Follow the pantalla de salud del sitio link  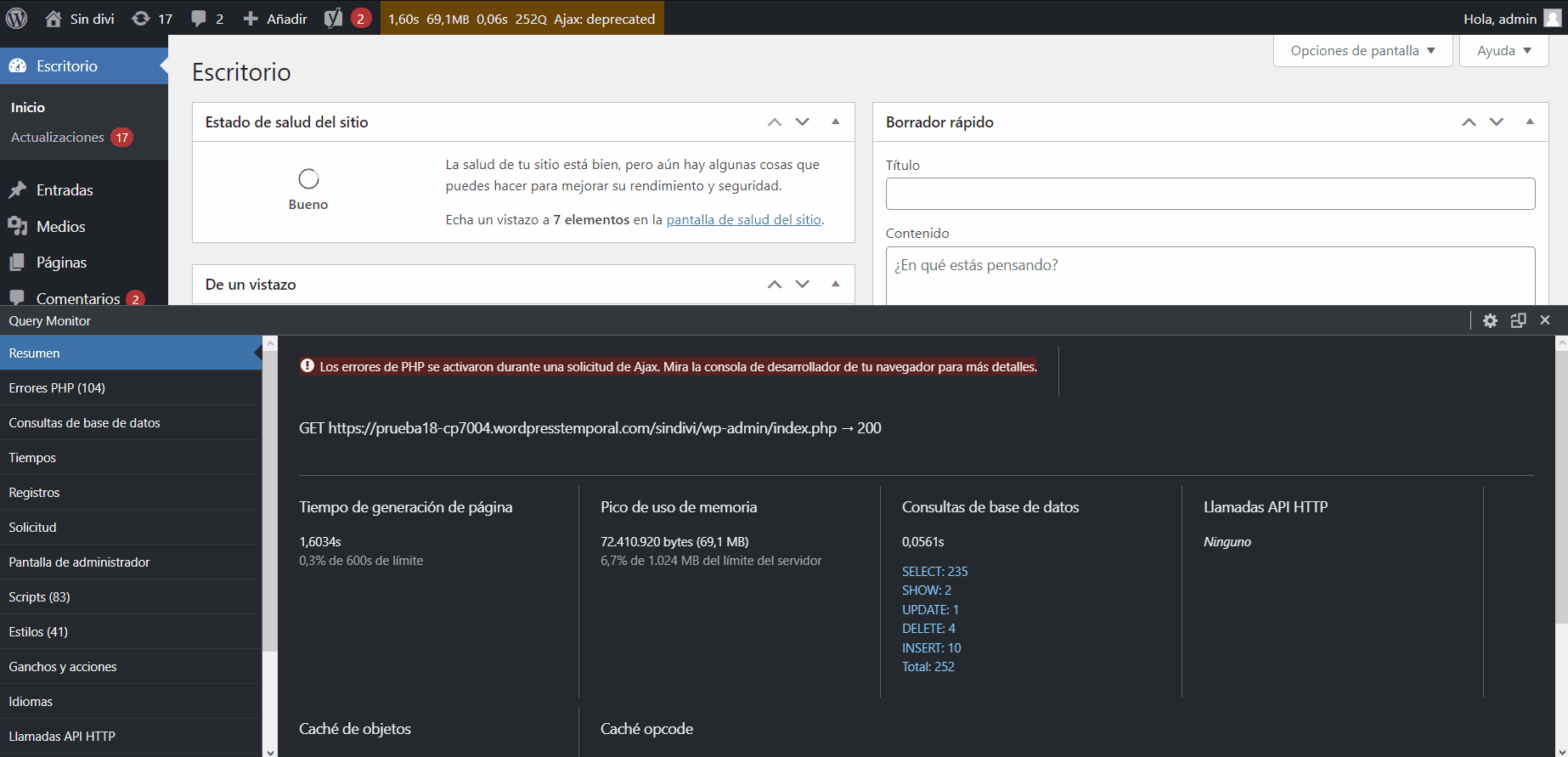click(x=743, y=220)
